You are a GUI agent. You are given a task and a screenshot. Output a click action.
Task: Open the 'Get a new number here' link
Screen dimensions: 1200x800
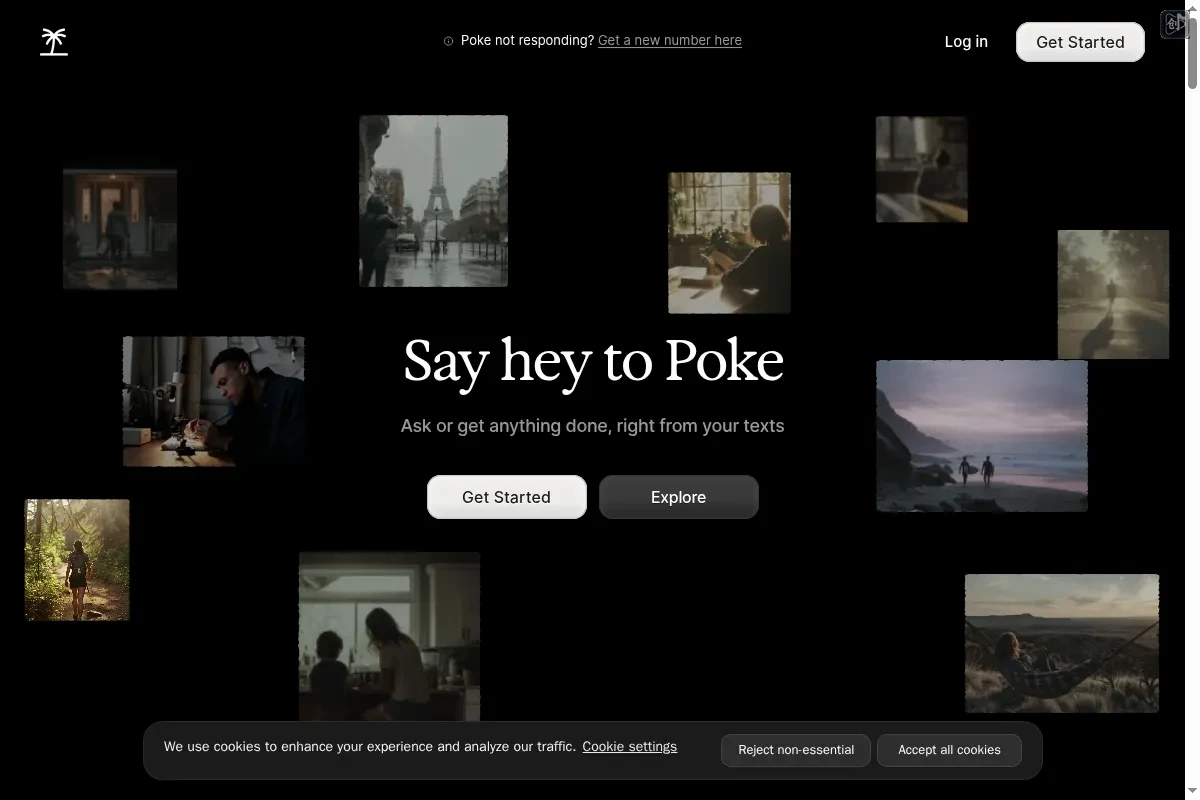point(669,41)
